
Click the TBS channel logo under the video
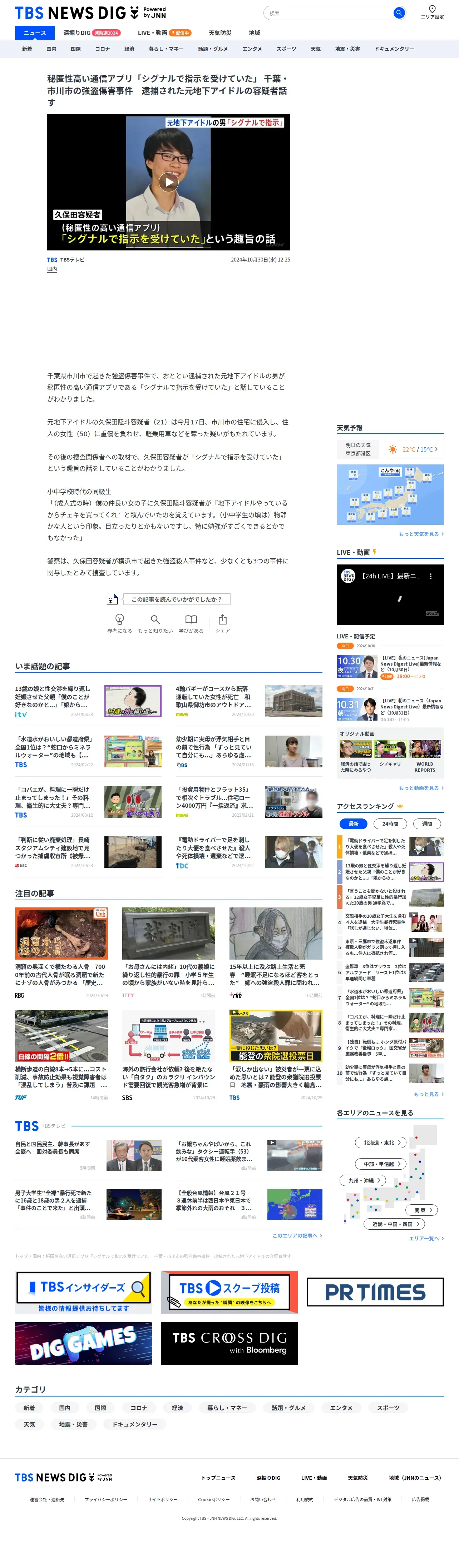pos(52,260)
